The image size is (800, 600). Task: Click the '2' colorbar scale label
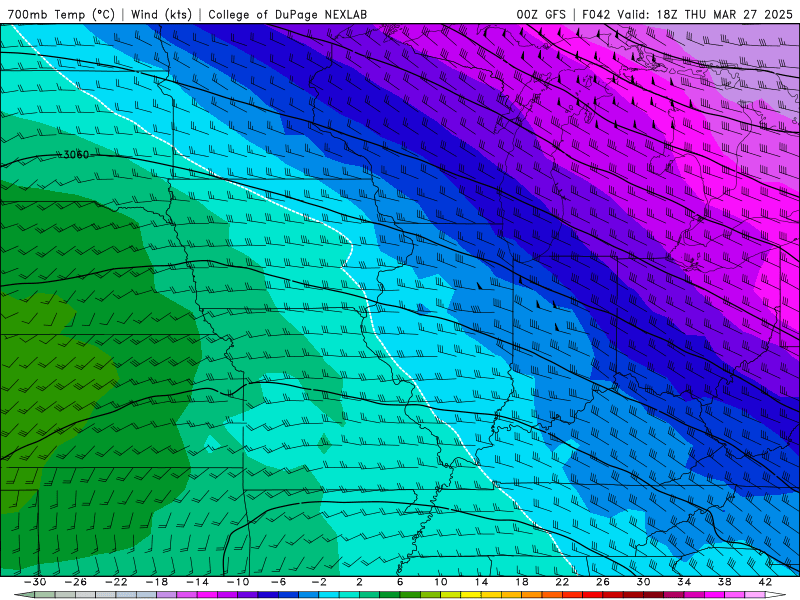[359, 582]
